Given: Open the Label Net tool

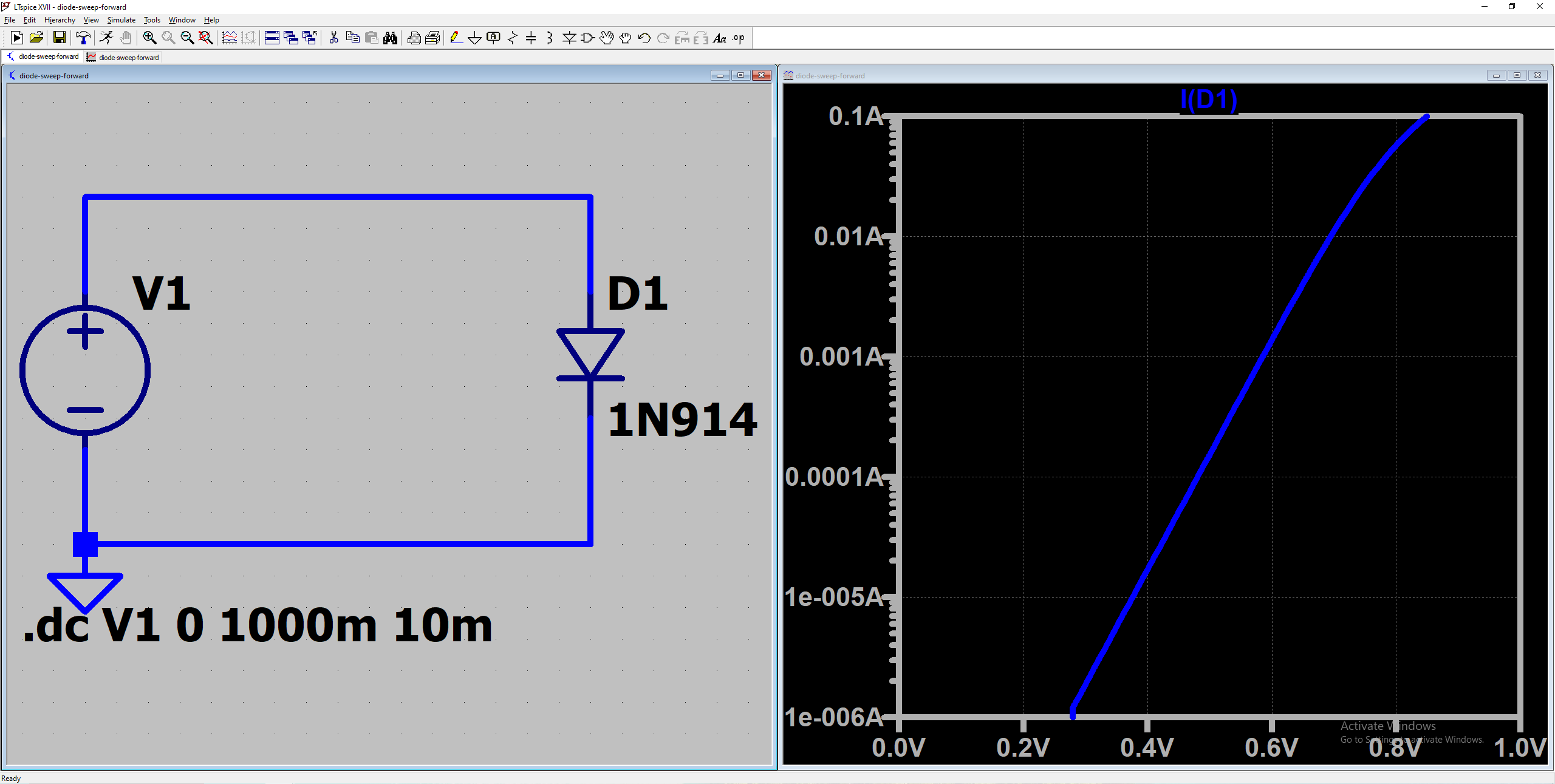Looking at the screenshot, I should (x=493, y=38).
